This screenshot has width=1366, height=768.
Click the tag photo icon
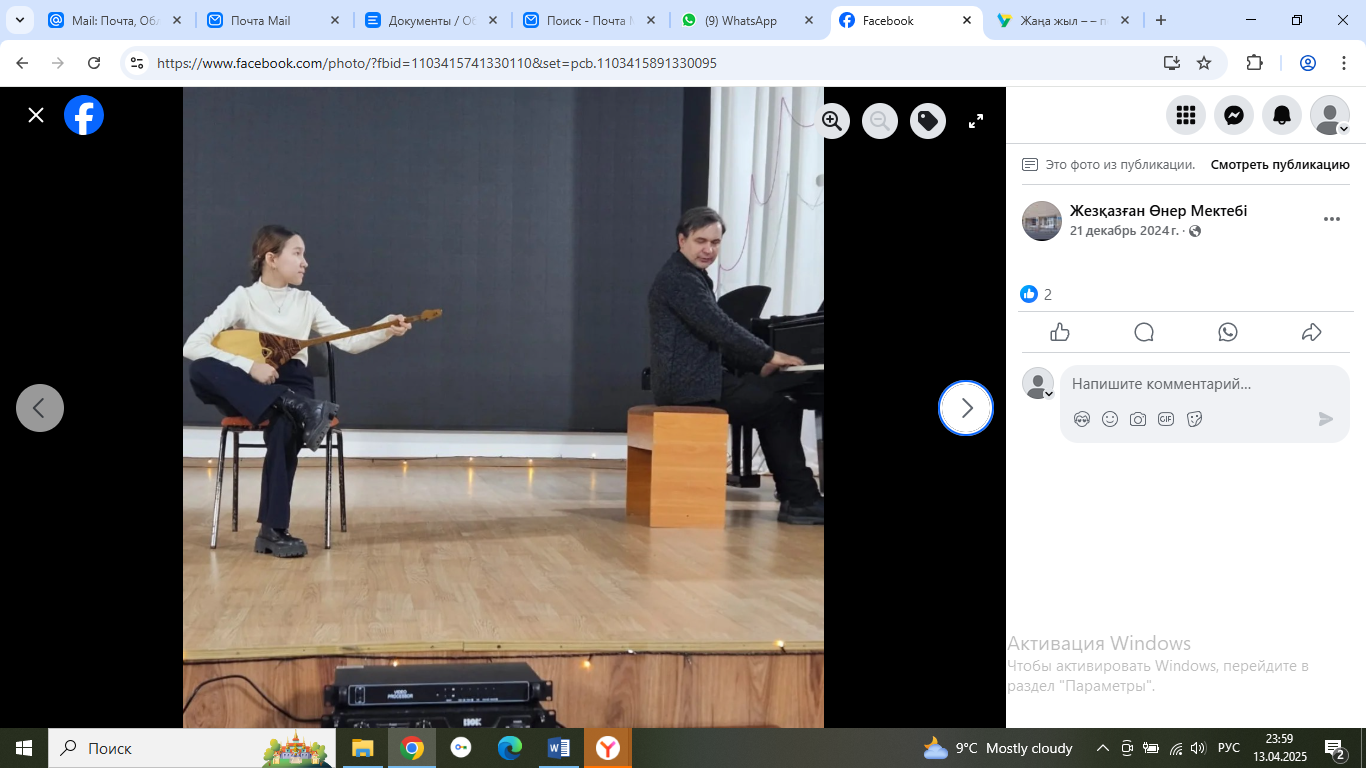click(928, 121)
